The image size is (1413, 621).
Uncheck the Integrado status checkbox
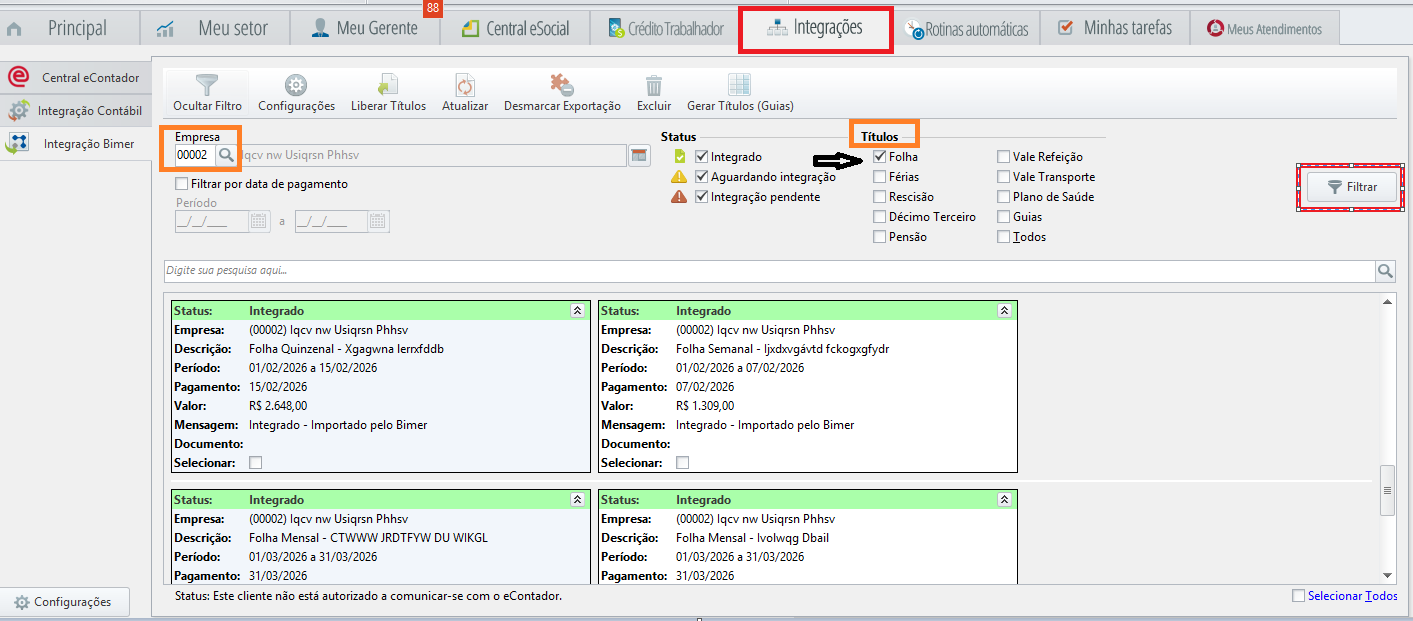[701, 157]
